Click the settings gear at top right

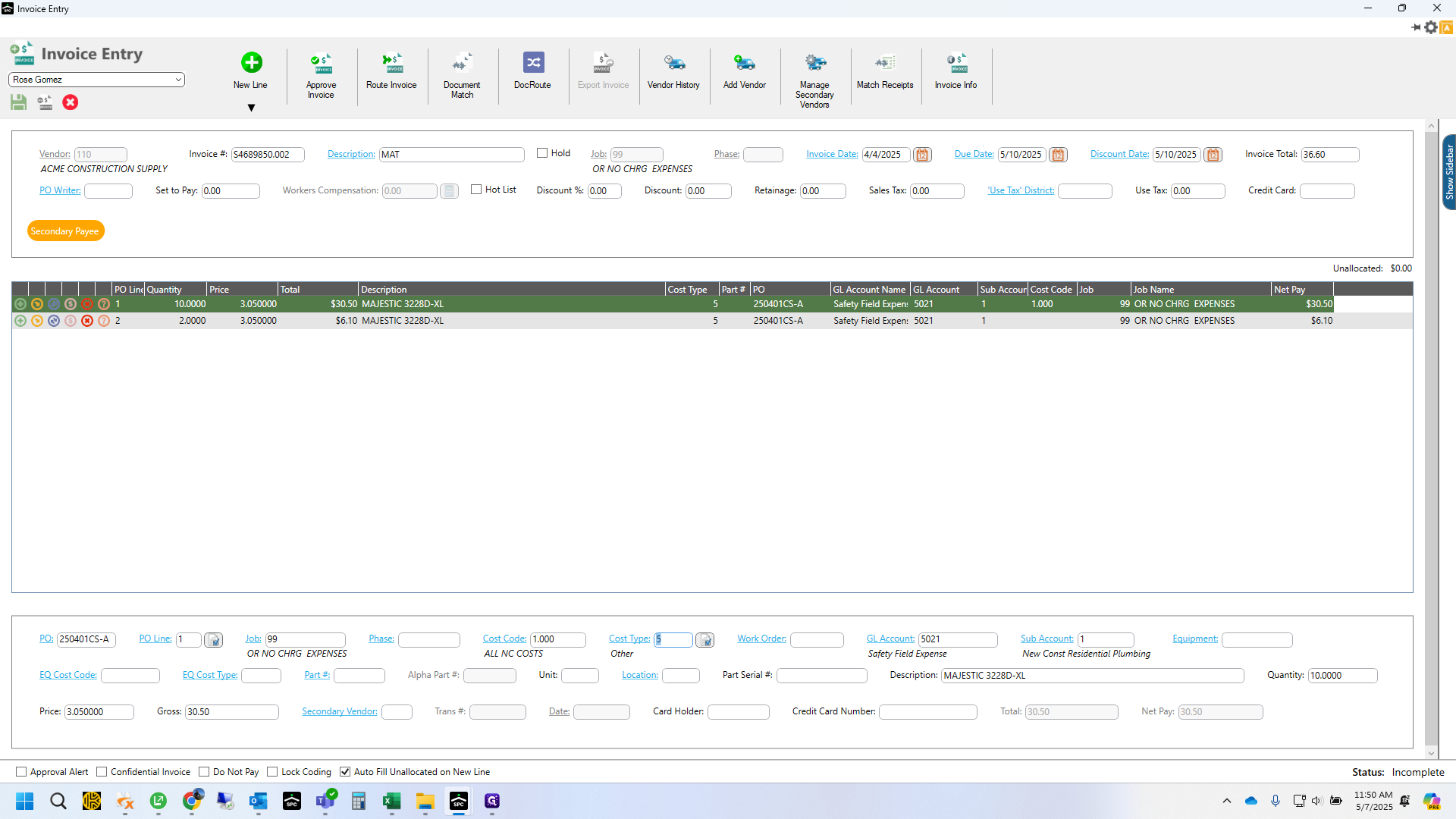click(x=1431, y=27)
